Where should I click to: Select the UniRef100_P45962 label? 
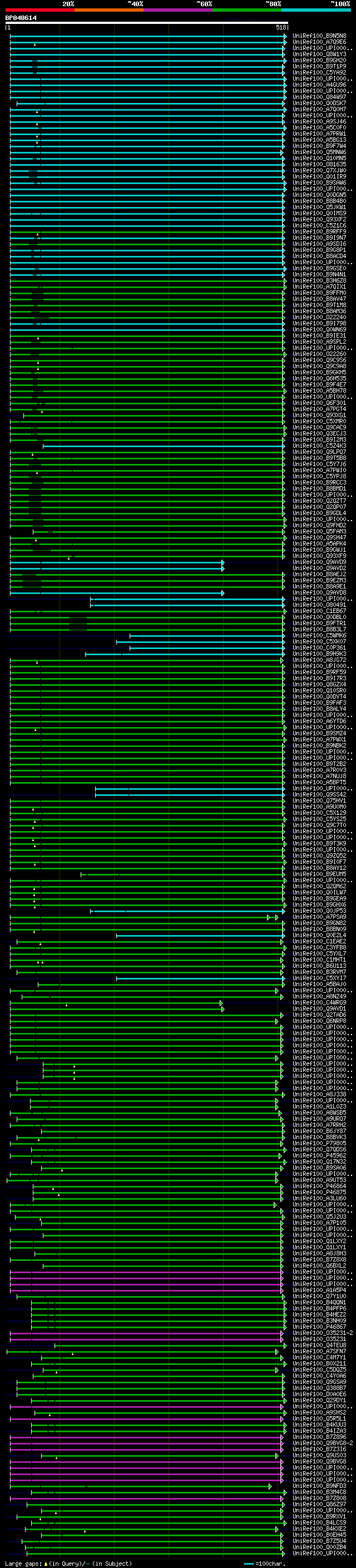(319, 1155)
